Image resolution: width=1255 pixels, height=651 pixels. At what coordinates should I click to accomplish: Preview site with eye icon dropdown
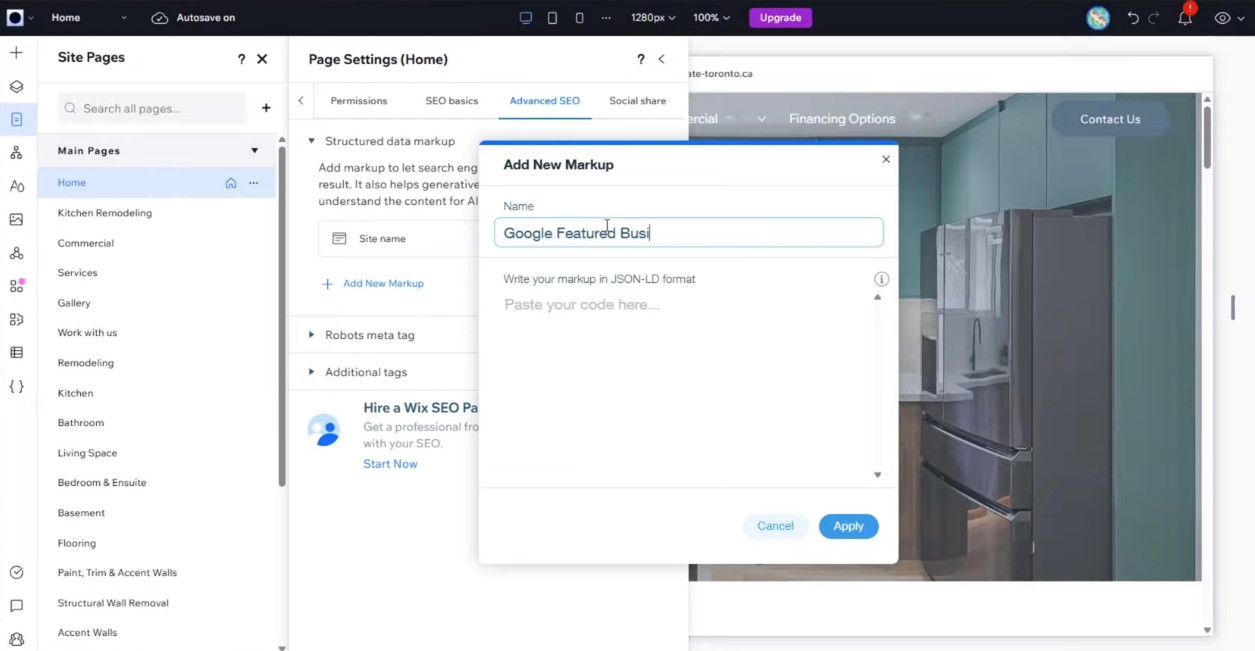[1227, 18]
